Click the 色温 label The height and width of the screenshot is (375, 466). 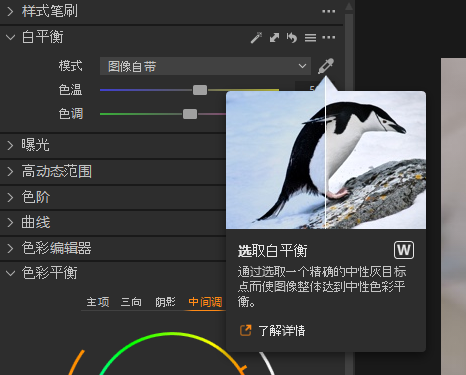[x=70, y=90]
